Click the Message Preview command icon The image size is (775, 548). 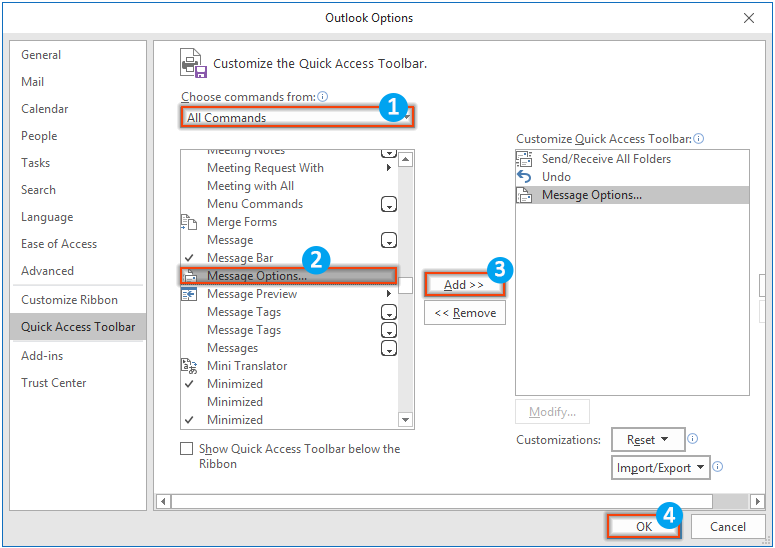tap(188, 294)
